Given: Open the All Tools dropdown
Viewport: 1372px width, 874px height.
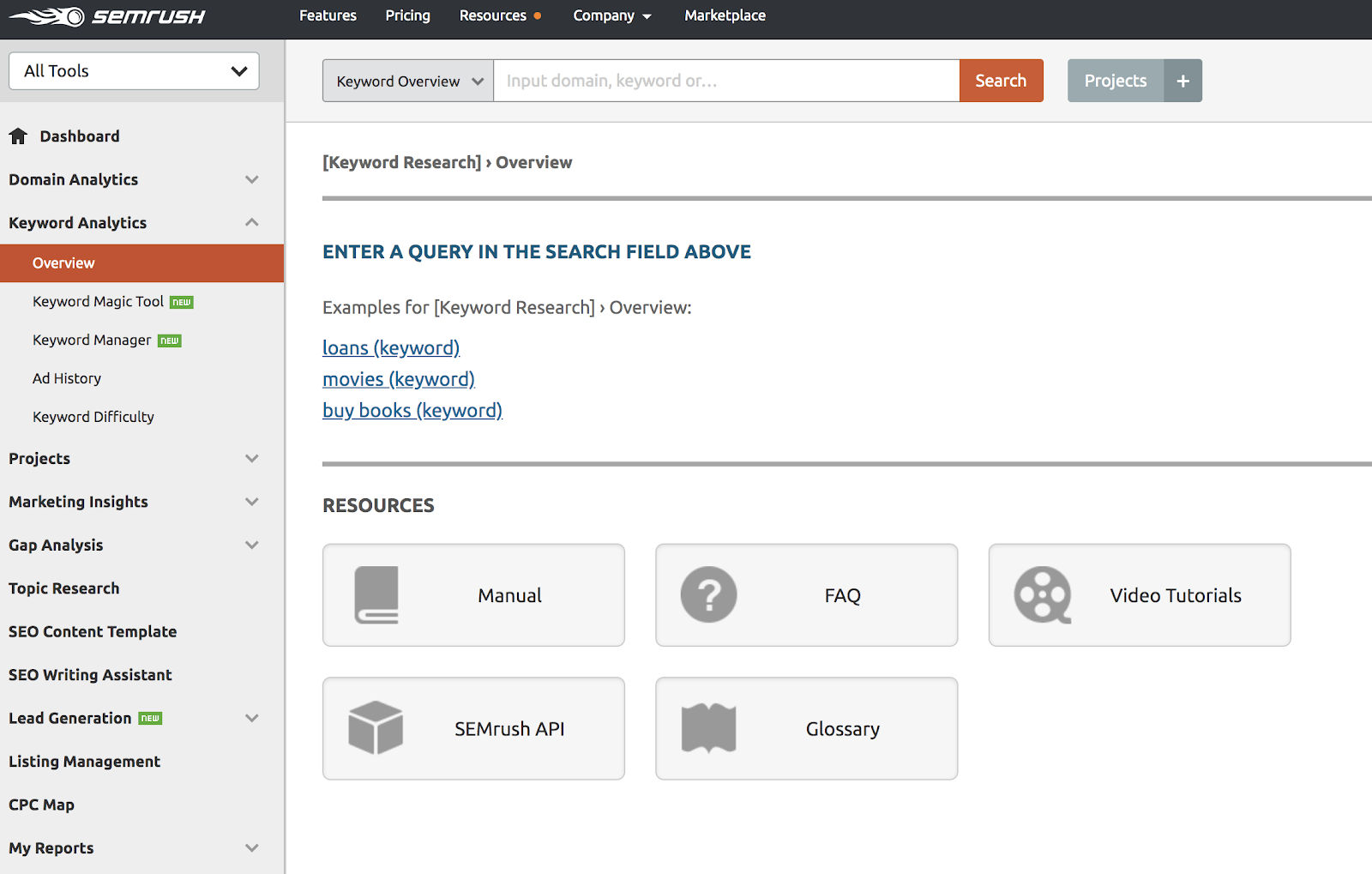Looking at the screenshot, I should click(134, 71).
